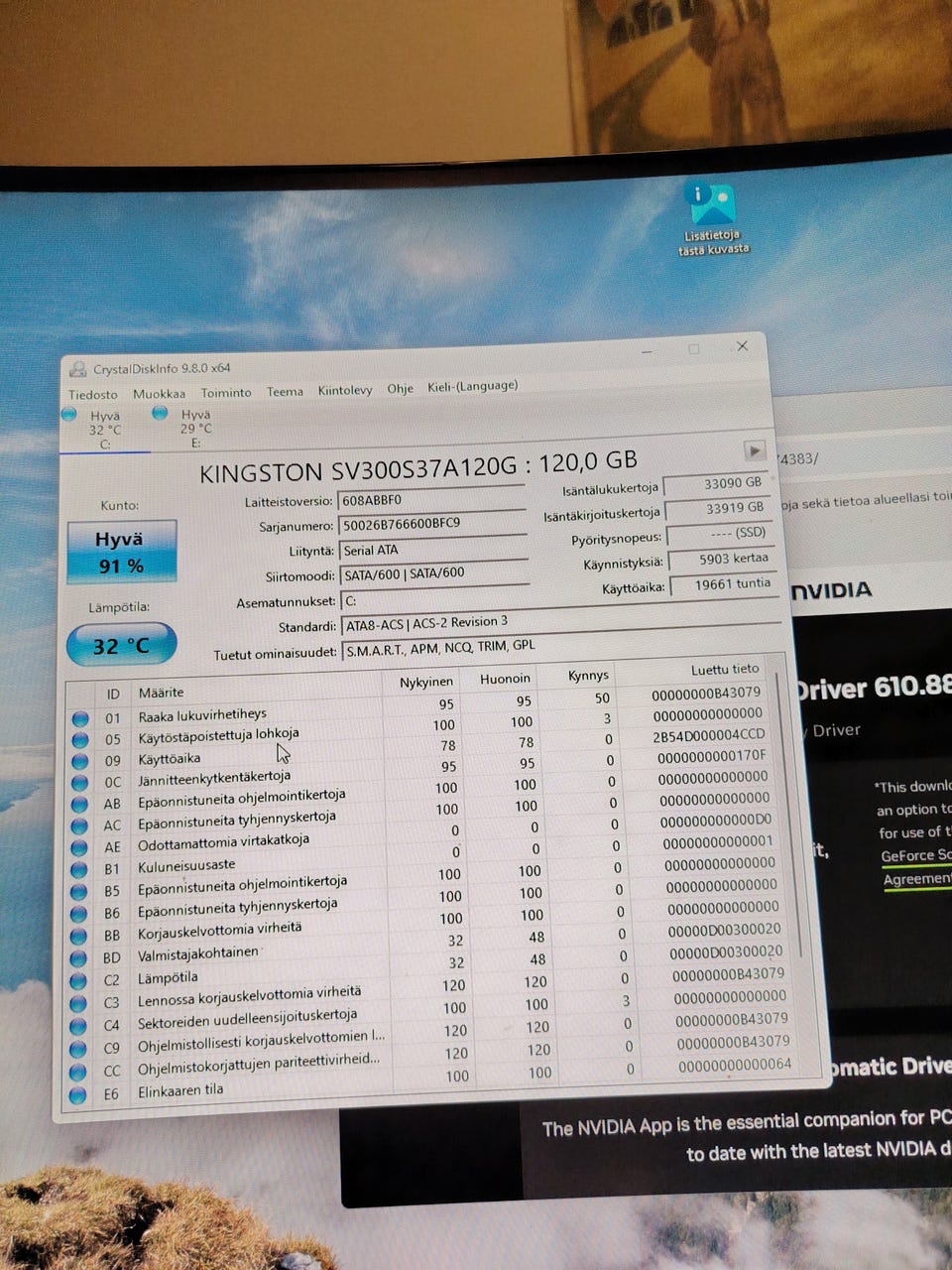
Task: Click the status dot for attribute B1
Action: [79, 870]
